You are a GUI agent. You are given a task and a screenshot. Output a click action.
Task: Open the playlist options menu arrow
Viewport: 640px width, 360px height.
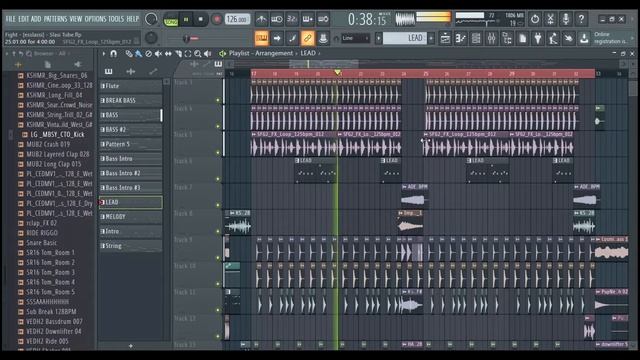(104, 53)
